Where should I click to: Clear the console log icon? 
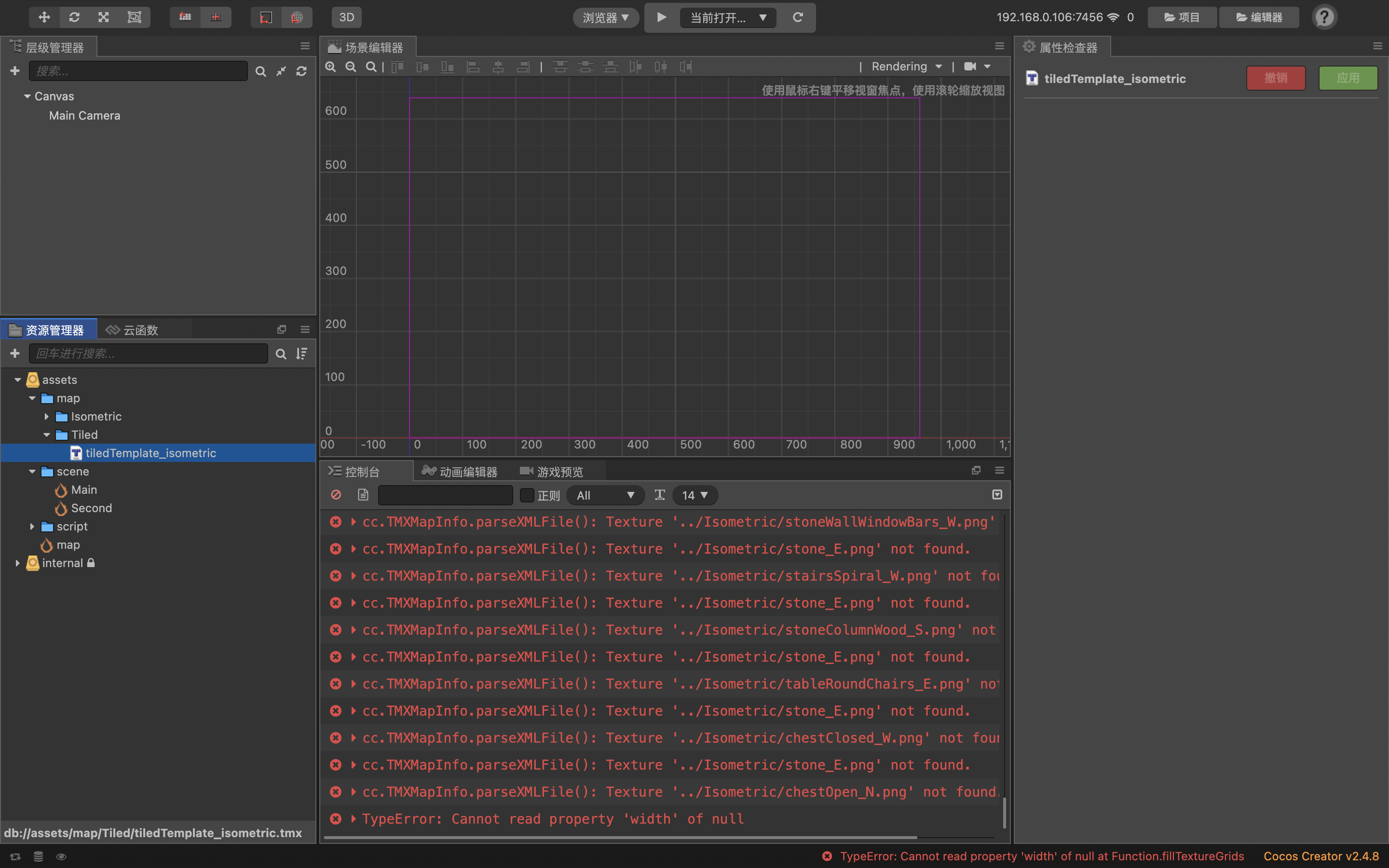coord(336,495)
